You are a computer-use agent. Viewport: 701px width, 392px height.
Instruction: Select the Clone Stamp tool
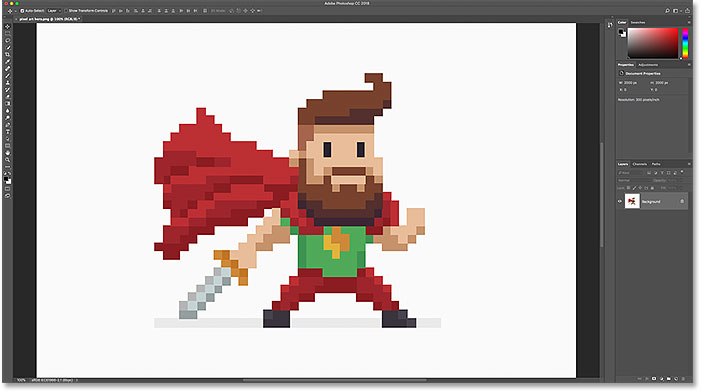[8, 82]
